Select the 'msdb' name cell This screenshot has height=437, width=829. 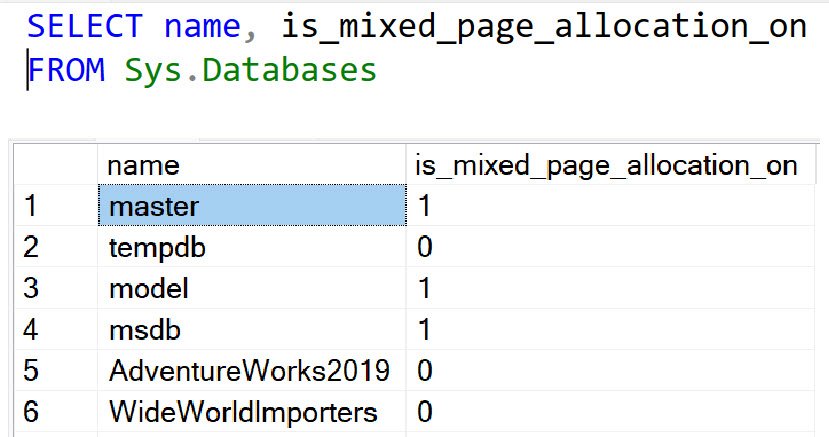[252, 329]
